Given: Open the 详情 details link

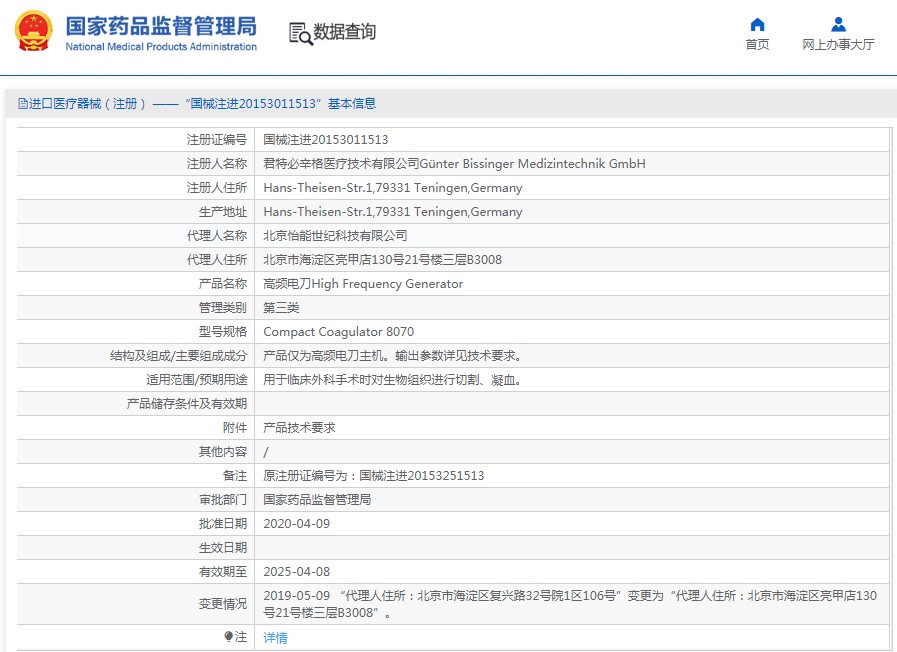Looking at the screenshot, I should 275,638.
